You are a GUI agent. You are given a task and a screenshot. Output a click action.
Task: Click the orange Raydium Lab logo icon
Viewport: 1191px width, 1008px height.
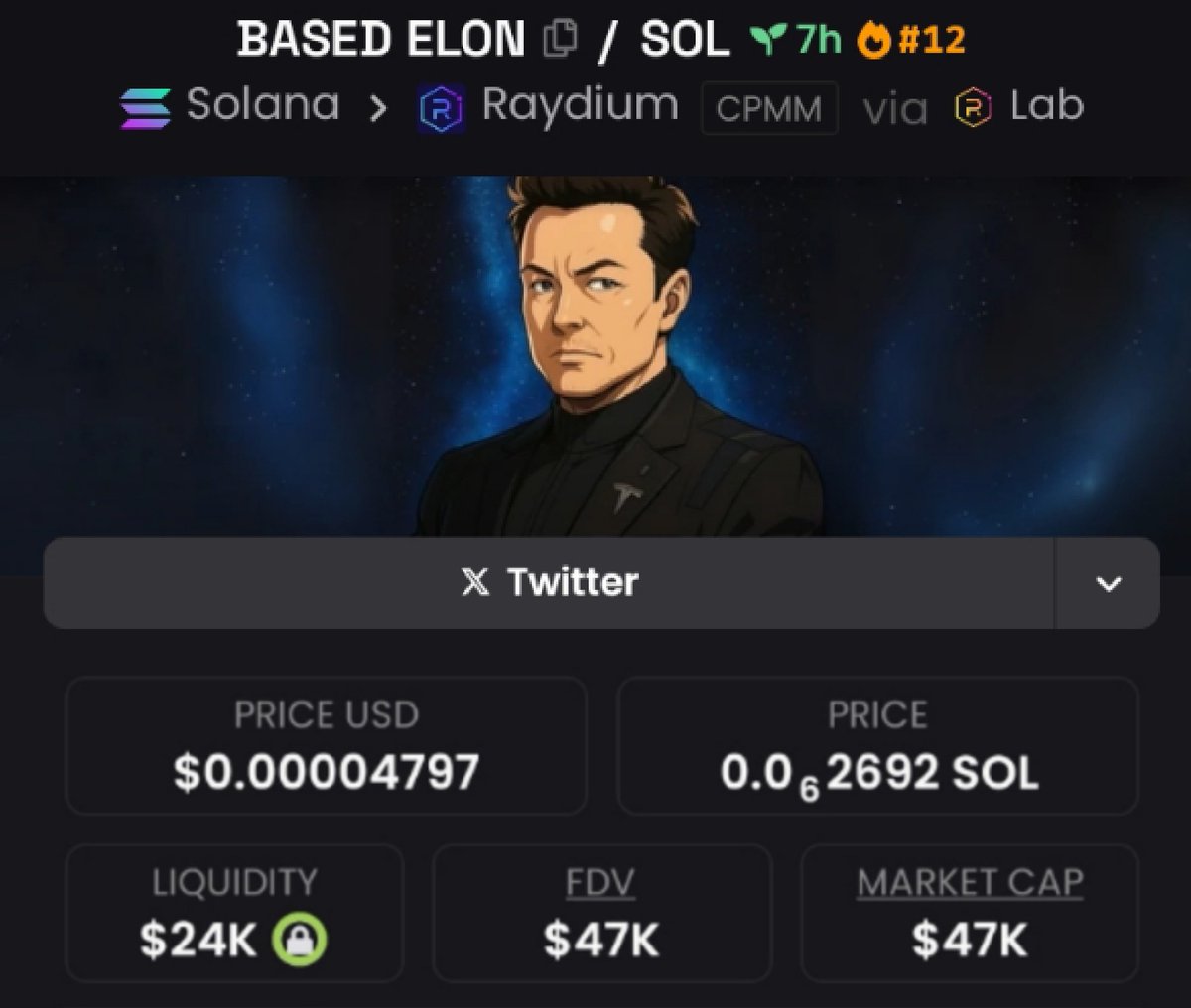973,107
